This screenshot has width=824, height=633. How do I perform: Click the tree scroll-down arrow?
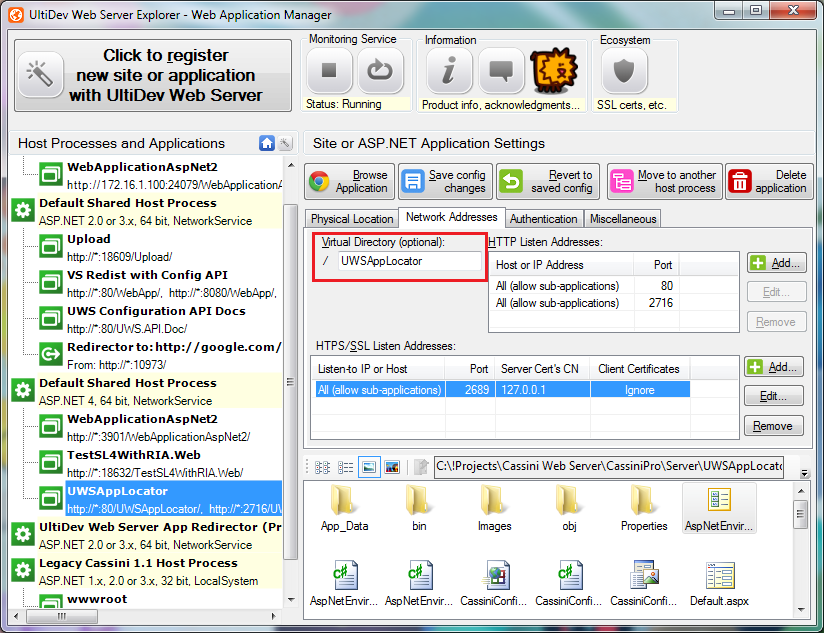(291, 600)
